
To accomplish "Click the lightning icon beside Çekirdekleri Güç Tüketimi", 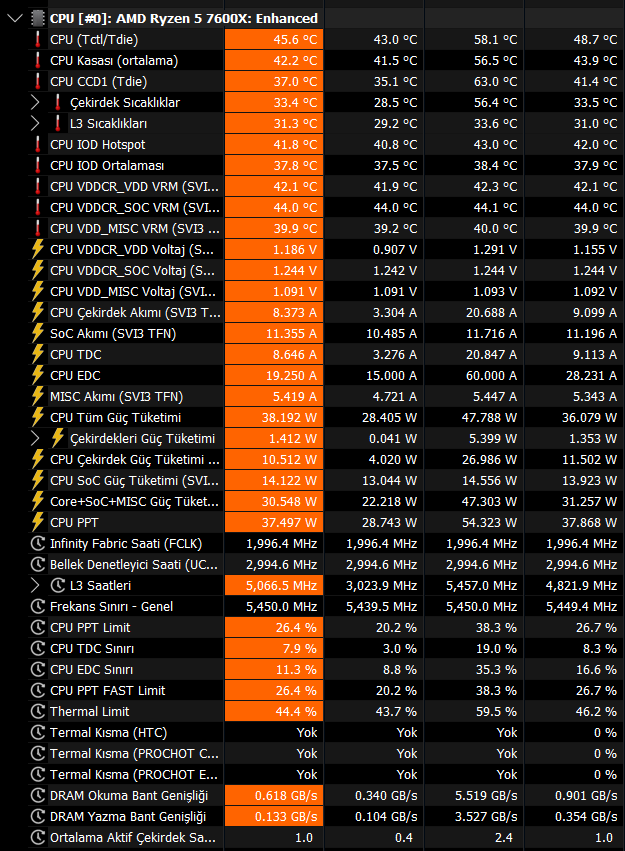I will coord(58,439).
